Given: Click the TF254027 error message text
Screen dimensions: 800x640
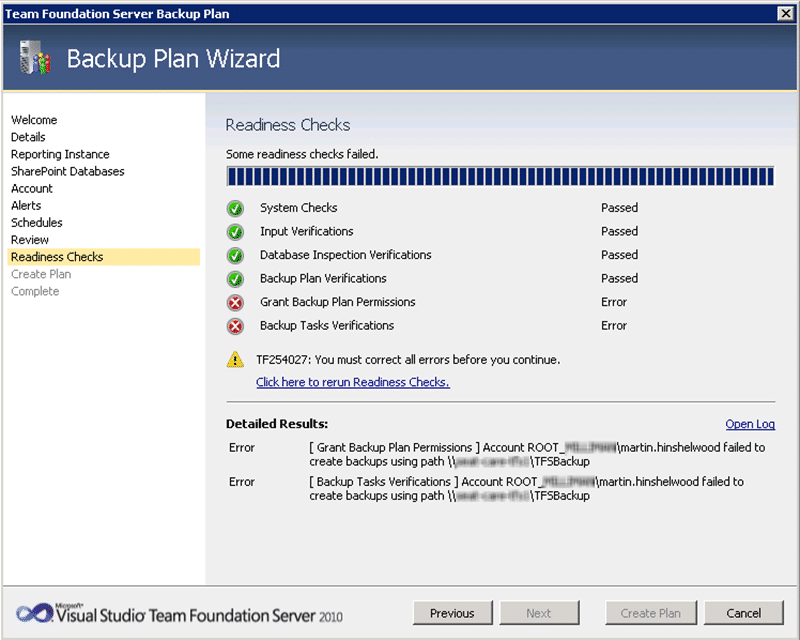Looking at the screenshot, I should pos(408,360).
